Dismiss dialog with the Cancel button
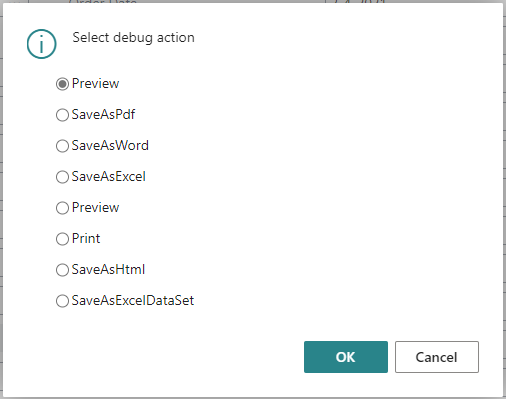506x399 pixels. (437, 357)
